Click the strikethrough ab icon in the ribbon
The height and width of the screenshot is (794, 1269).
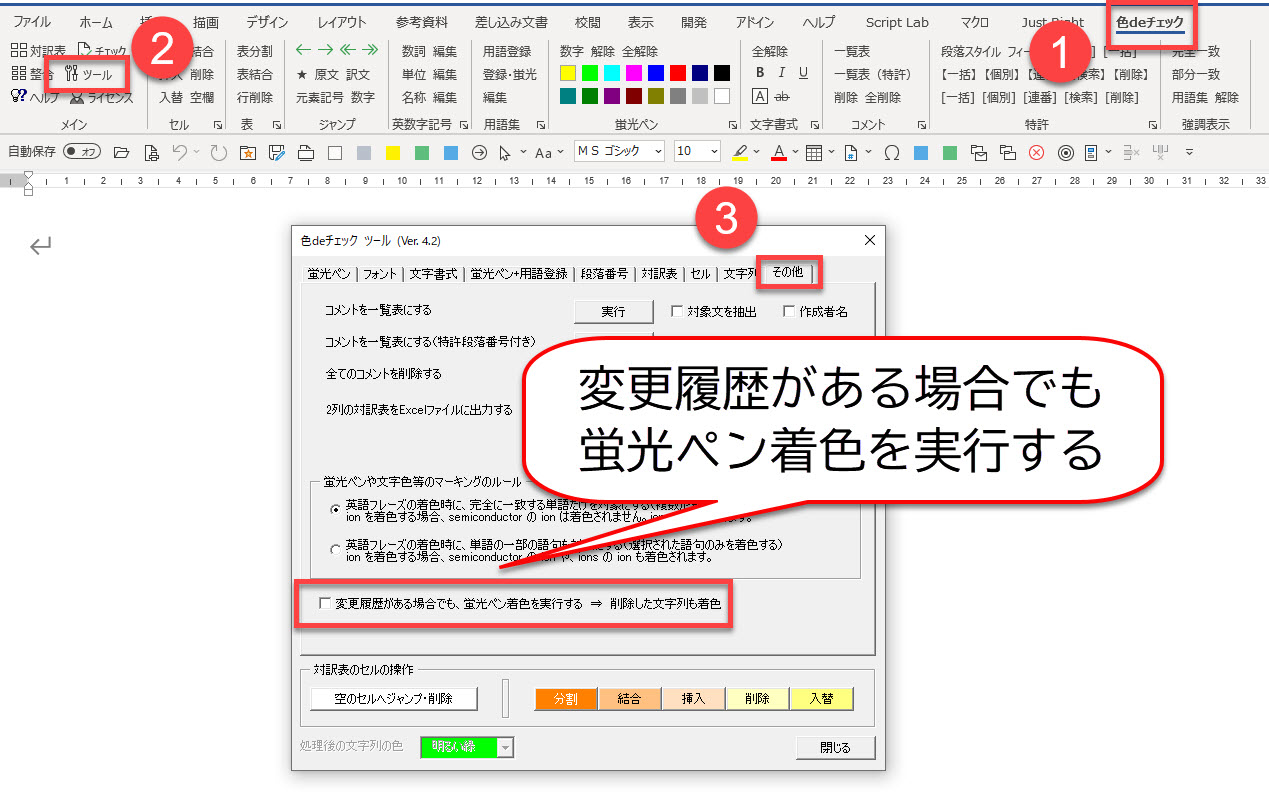(x=782, y=97)
